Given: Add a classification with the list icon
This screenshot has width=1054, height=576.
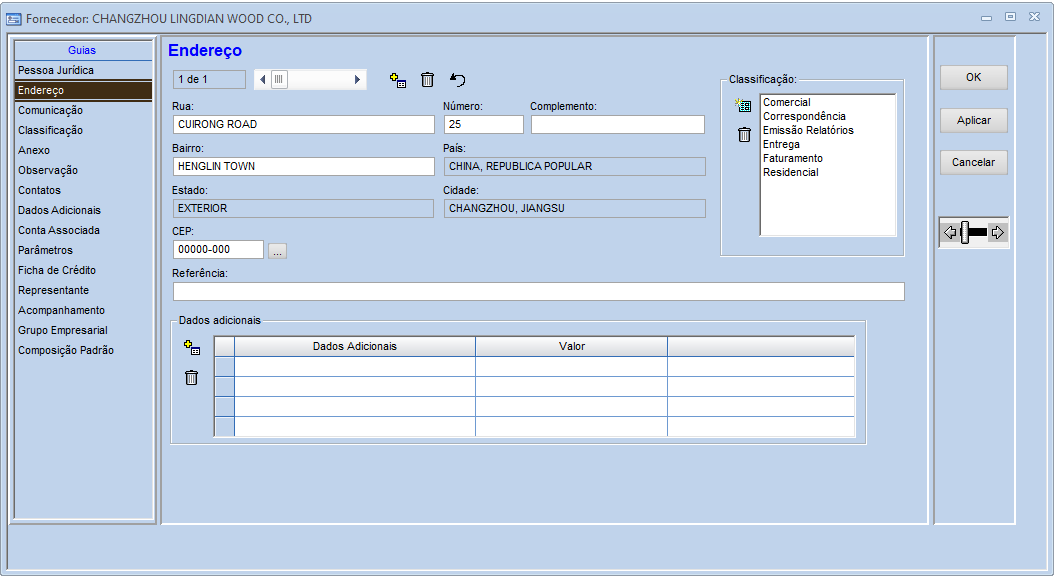Looking at the screenshot, I should click(743, 106).
